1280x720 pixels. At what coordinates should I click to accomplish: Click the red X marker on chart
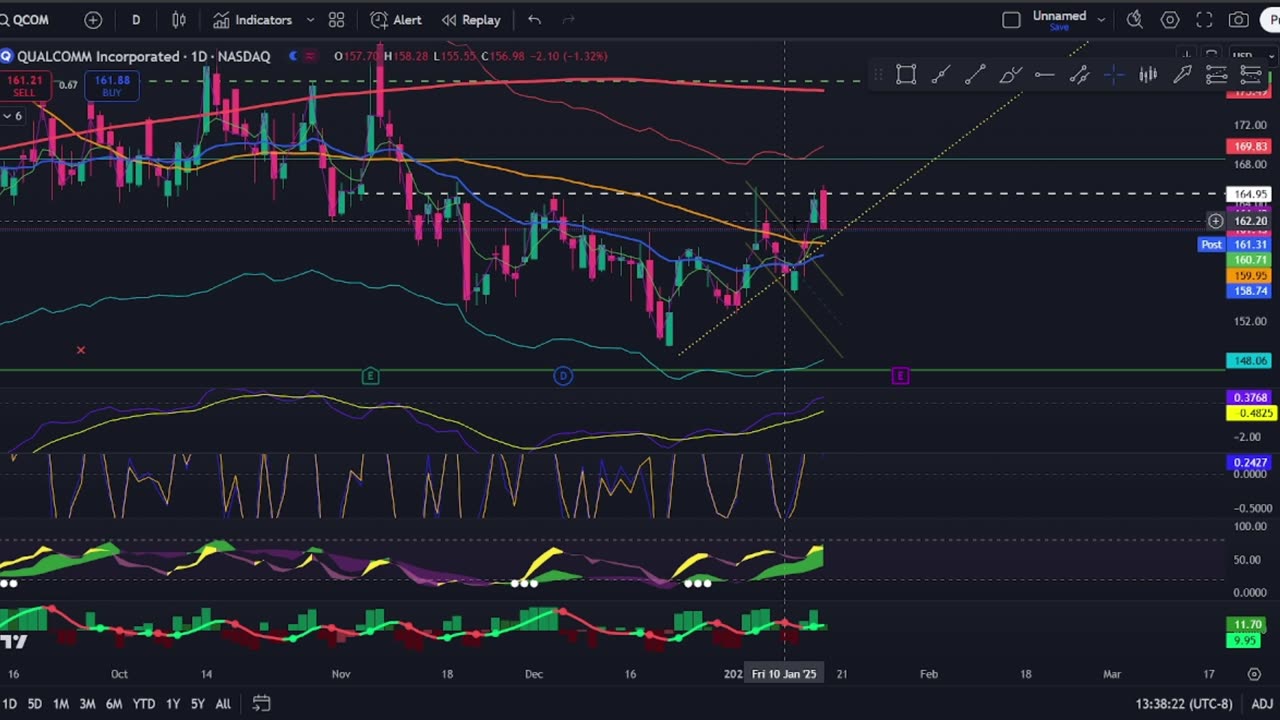[x=81, y=350]
